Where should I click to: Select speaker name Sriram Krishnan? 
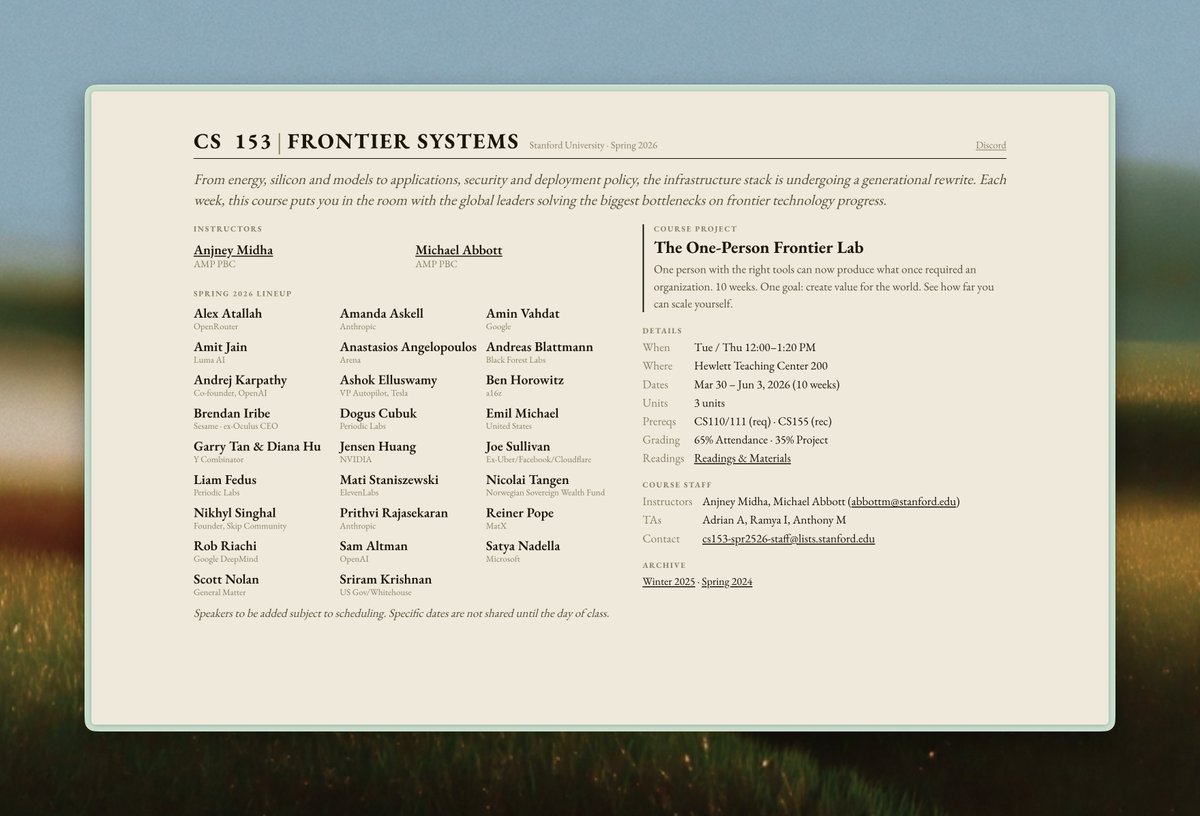[x=386, y=578]
